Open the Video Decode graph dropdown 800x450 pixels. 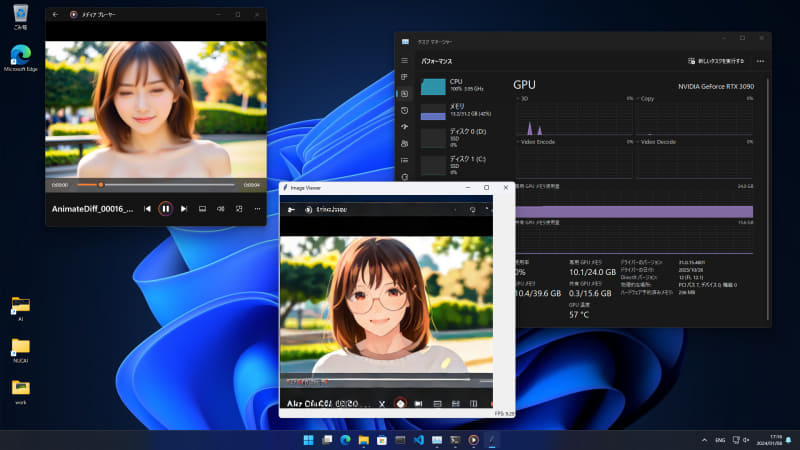pyautogui.click(x=657, y=142)
